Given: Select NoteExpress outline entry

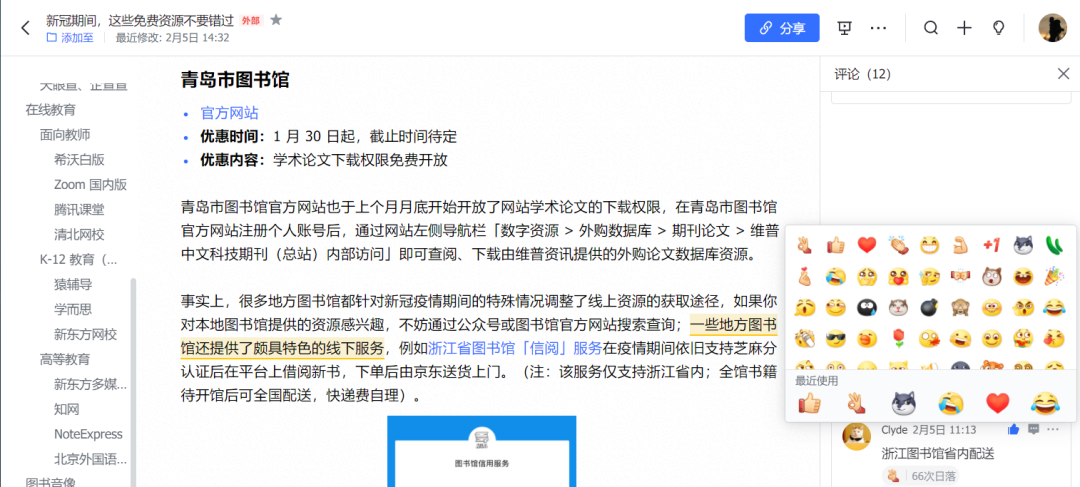Looking at the screenshot, I should (x=88, y=434).
